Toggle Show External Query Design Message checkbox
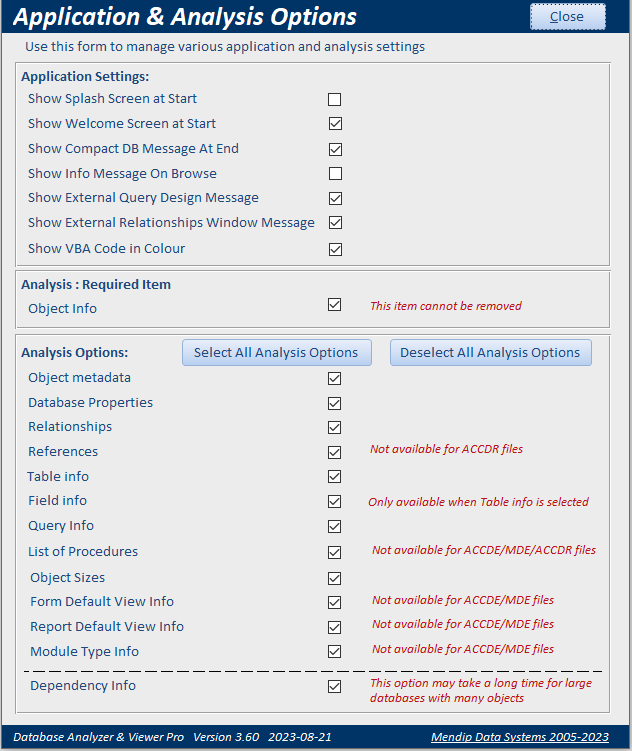The image size is (632, 751). coord(335,198)
